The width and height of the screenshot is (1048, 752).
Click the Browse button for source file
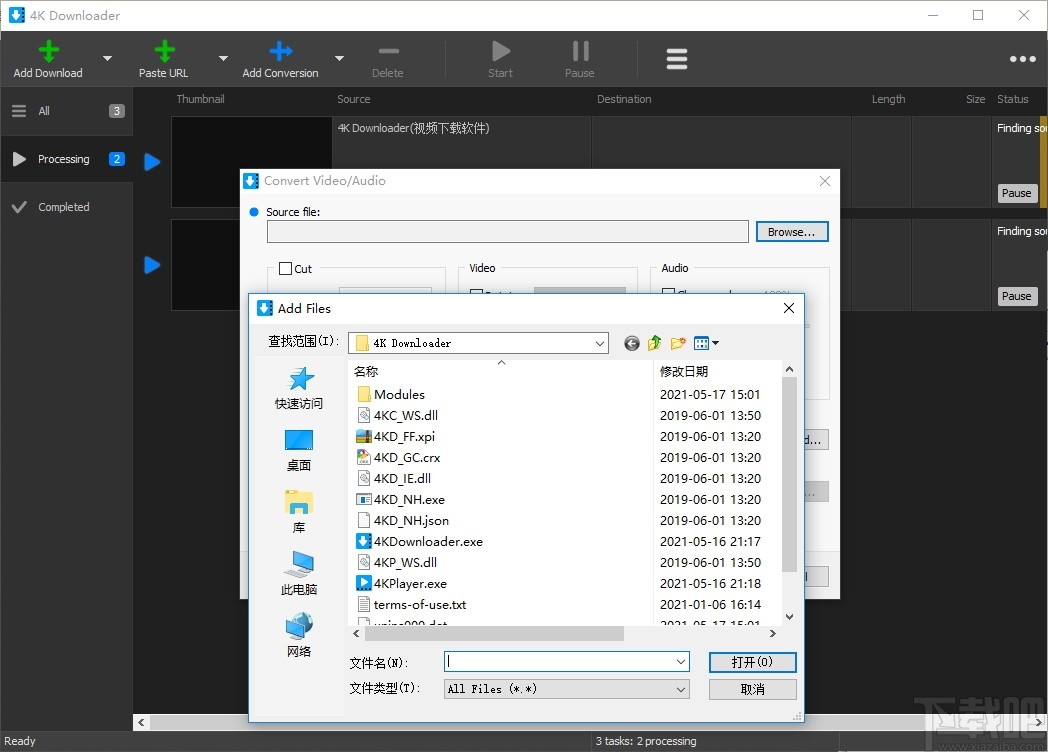click(792, 231)
